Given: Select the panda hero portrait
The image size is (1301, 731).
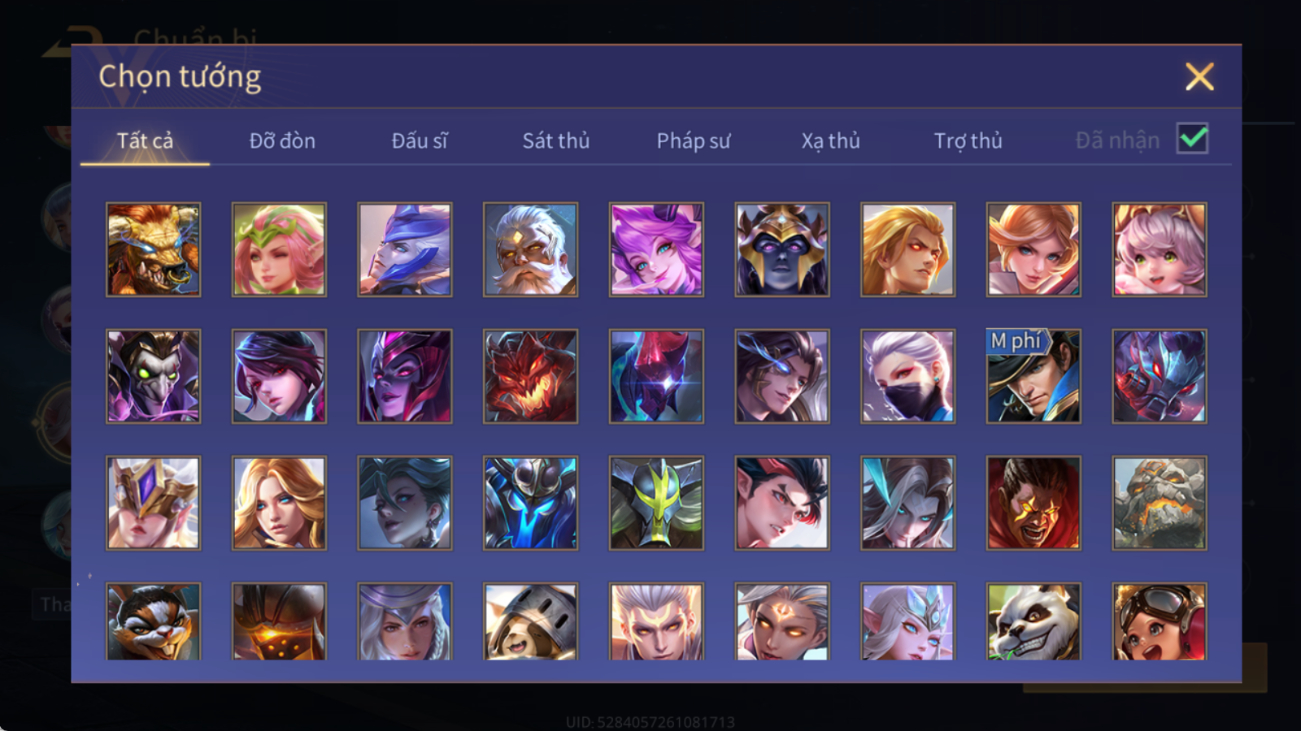Looking at the screenshot, I should (x=1033, y=622).
